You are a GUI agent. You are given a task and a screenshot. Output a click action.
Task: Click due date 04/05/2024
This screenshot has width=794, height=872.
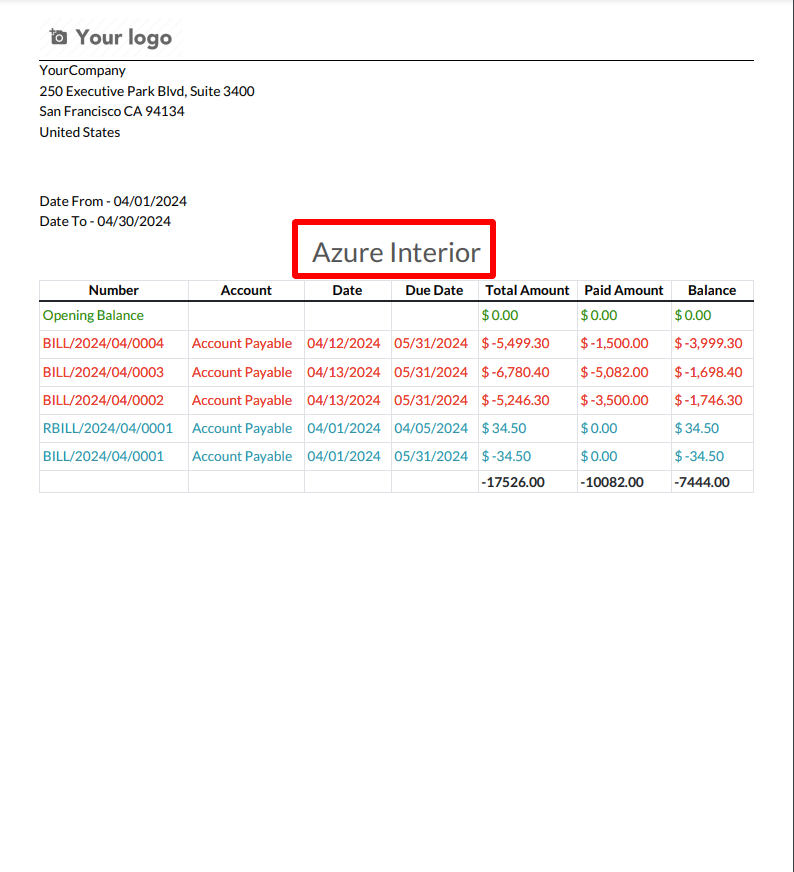(431, 428)
